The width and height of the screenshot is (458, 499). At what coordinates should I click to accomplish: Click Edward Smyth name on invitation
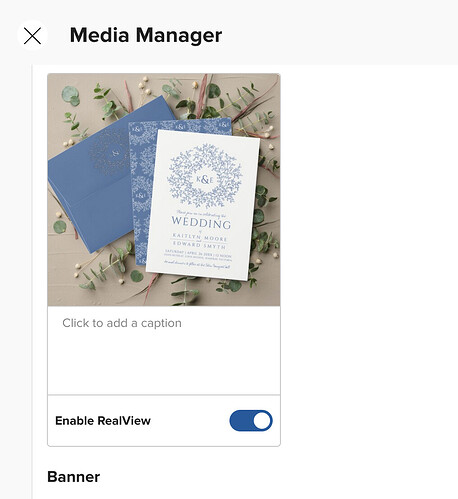click(199, 245)
